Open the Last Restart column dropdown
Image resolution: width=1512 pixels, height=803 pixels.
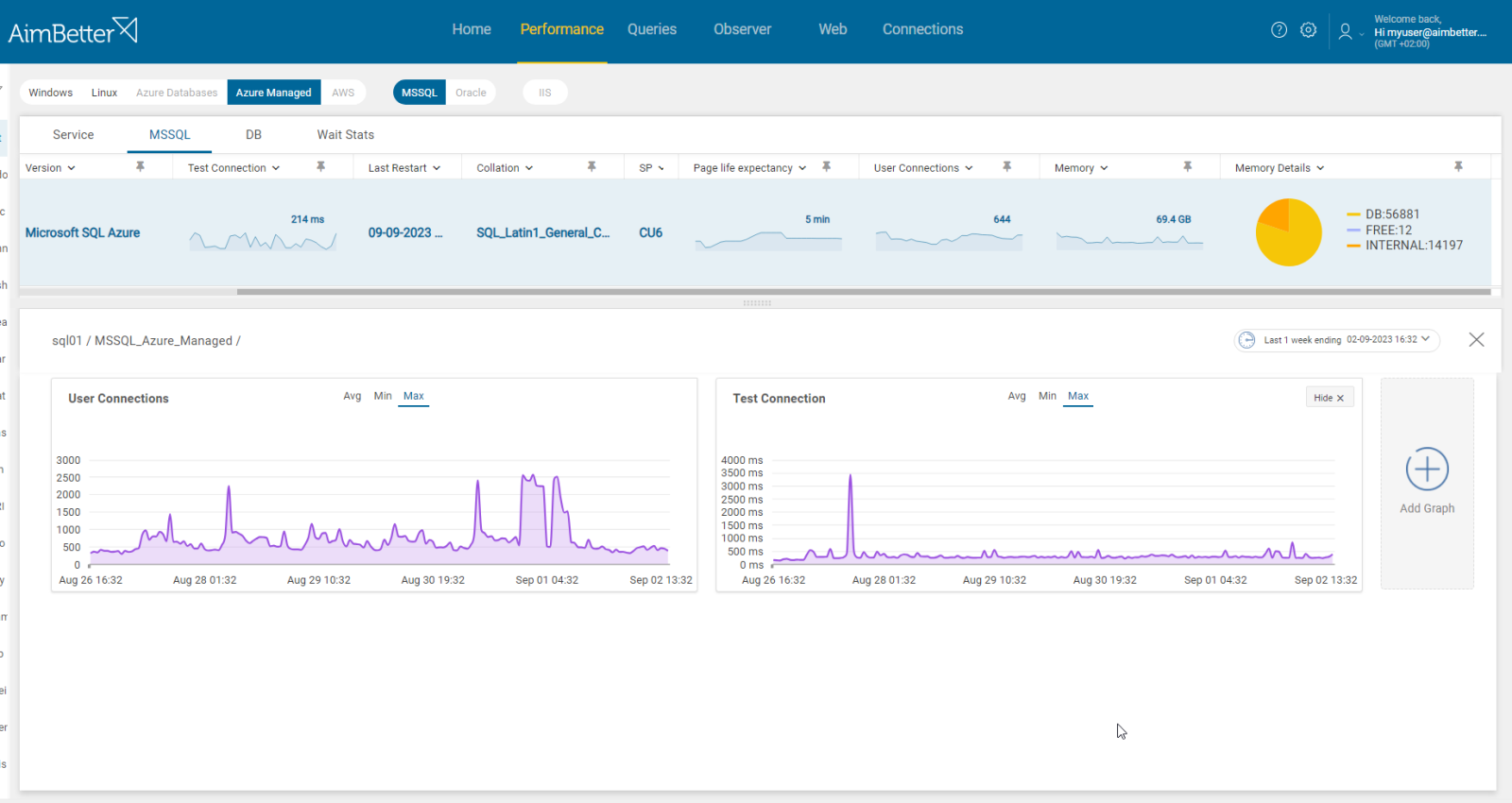tap(437, 168)
